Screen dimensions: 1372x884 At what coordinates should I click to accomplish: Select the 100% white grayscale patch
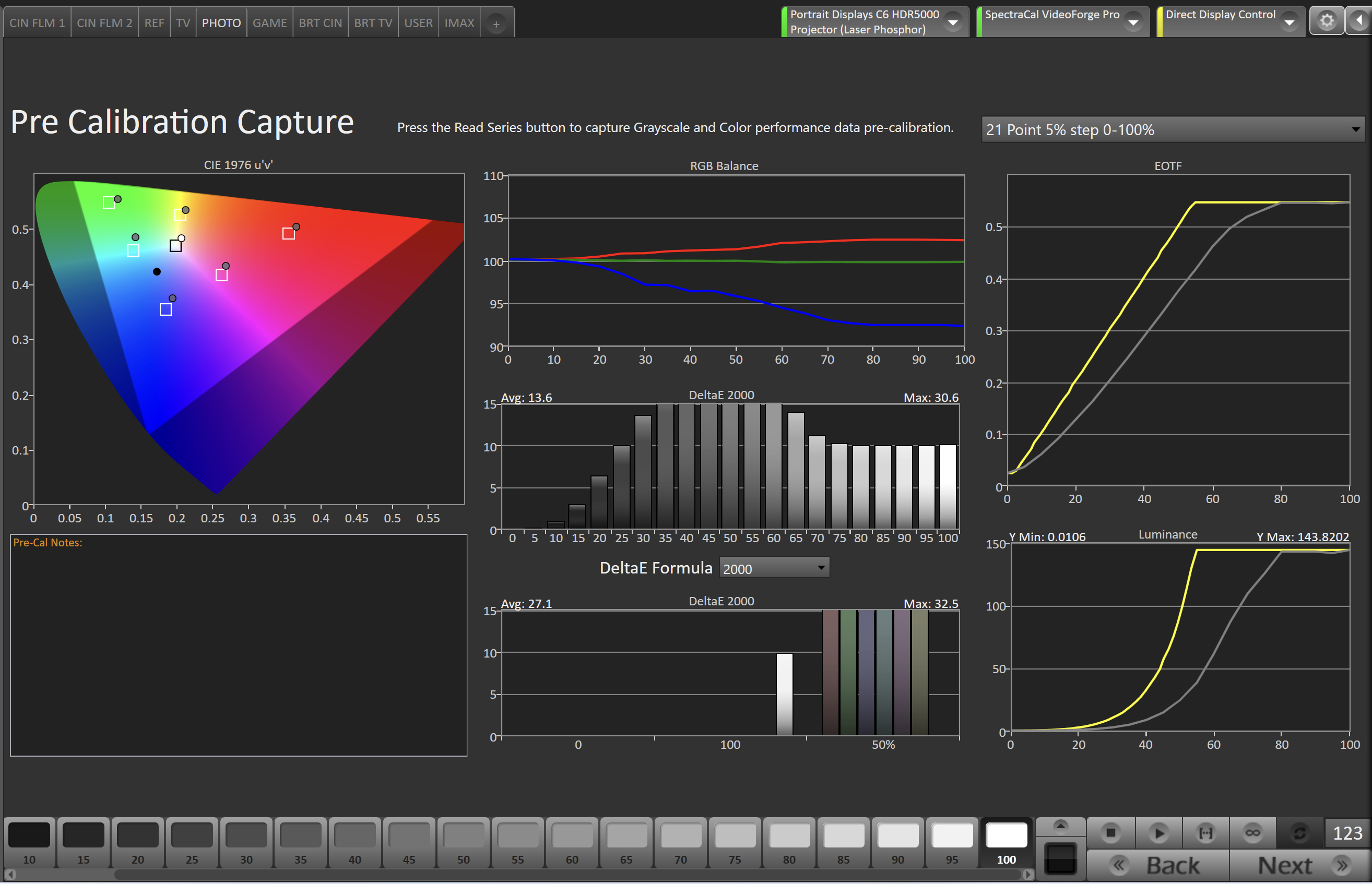coord(1006,843)
